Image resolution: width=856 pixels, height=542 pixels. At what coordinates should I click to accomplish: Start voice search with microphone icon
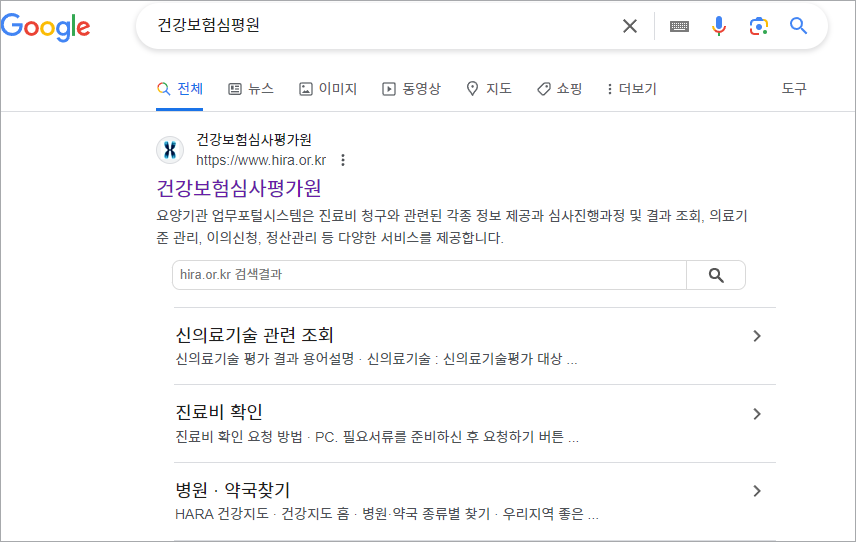[x=719, y=26]
